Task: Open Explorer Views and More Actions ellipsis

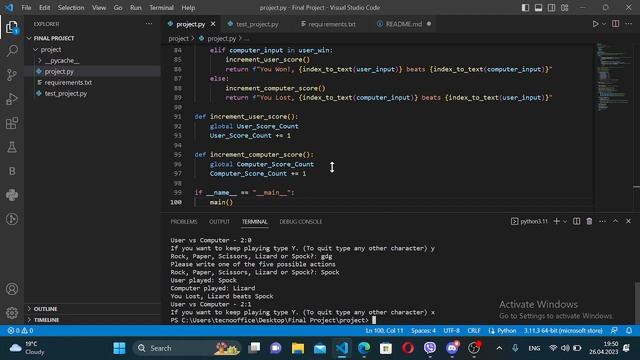Action: (x=149, y=24)
